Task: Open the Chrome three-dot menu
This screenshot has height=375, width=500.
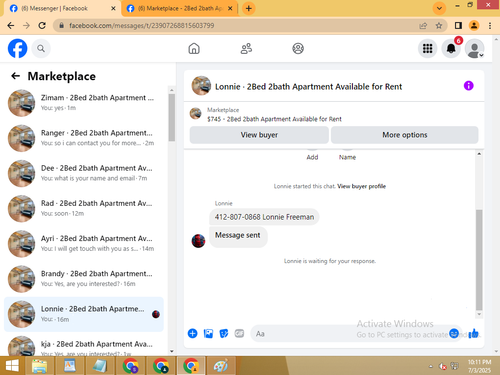Action: [490, 26]
